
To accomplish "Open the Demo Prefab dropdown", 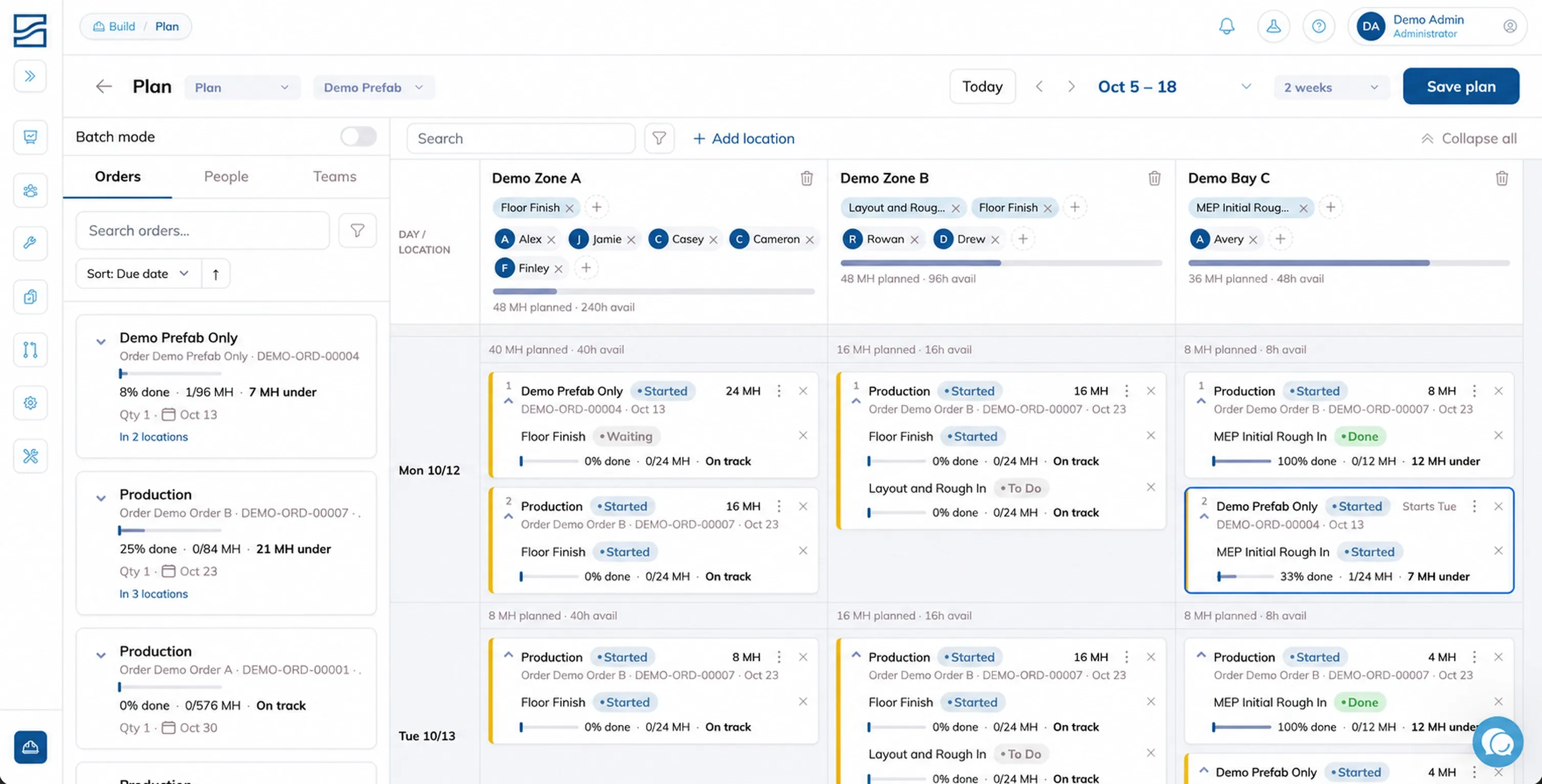I will click(x=374, y=87).
